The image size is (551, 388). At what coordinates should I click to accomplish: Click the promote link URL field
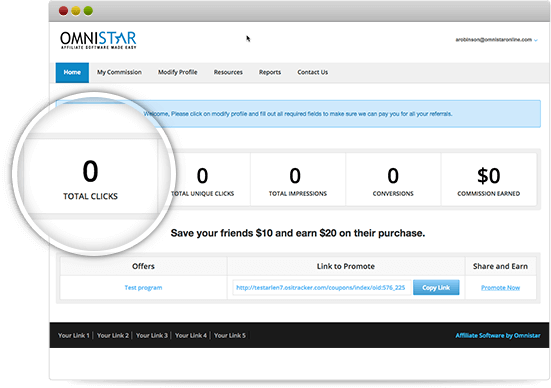point(321,287)
